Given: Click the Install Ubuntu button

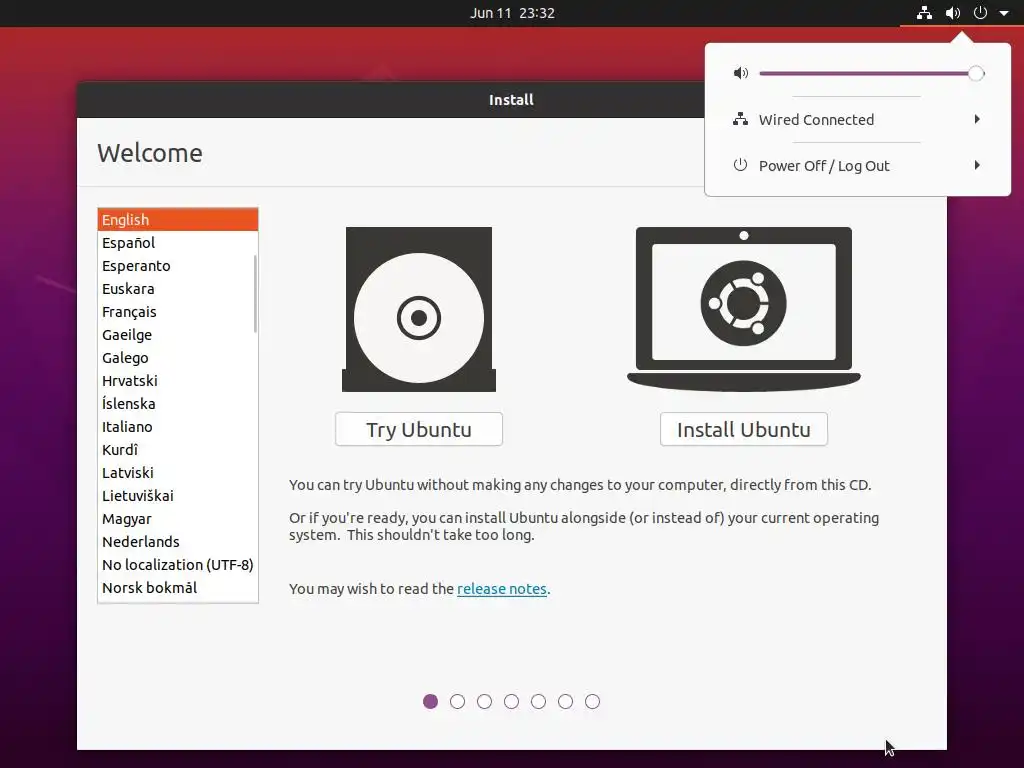Looking at the screenshot, I should click(744, 429).
